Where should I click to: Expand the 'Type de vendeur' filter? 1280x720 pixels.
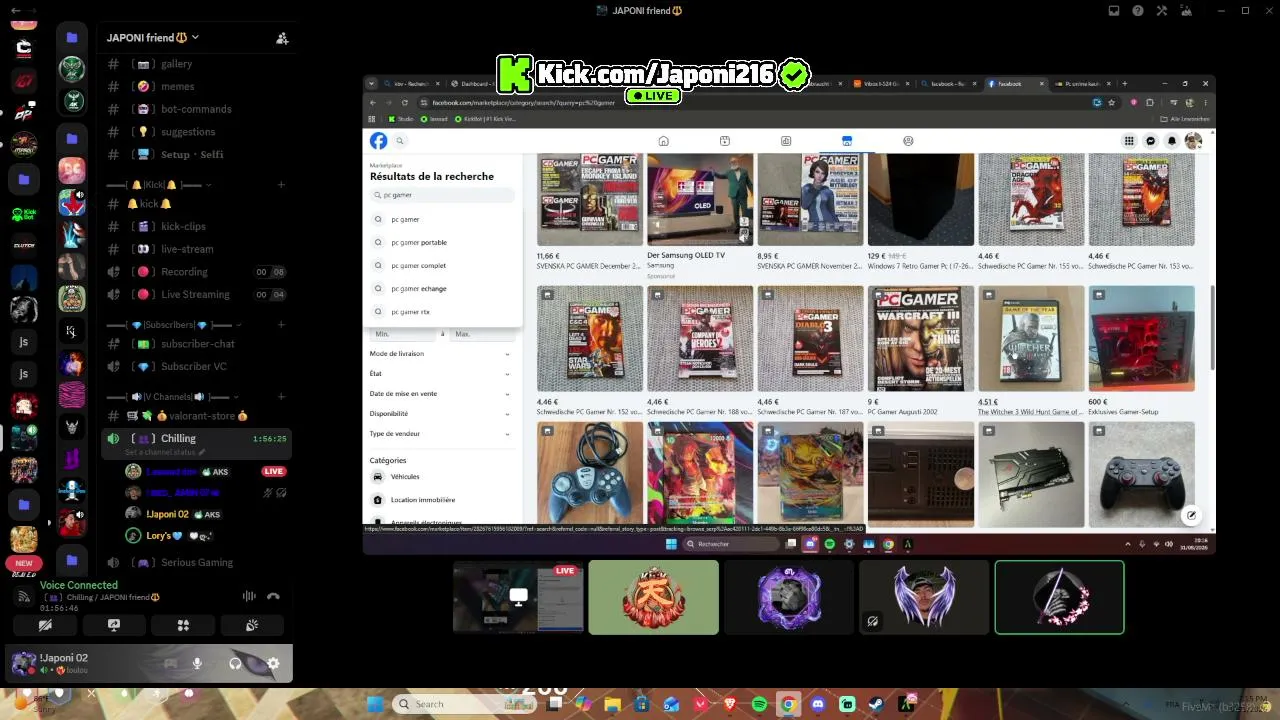pos(440,434)
